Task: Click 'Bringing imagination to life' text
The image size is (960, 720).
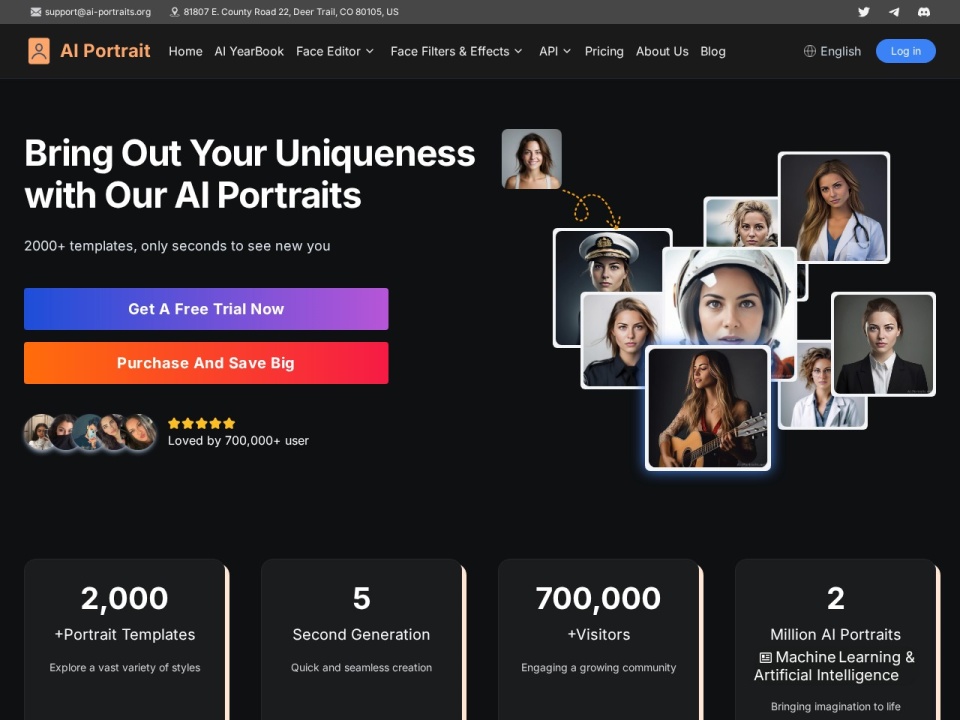Action: [x=835, y=707]
